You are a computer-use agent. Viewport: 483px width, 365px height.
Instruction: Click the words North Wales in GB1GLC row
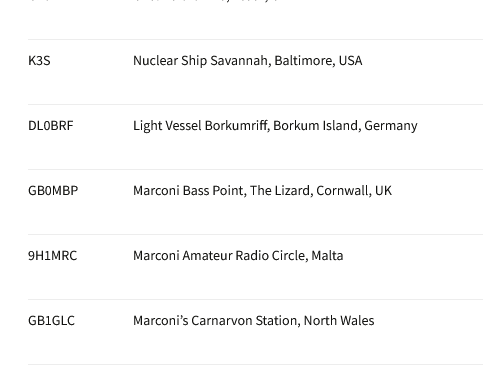coord(339,321)
